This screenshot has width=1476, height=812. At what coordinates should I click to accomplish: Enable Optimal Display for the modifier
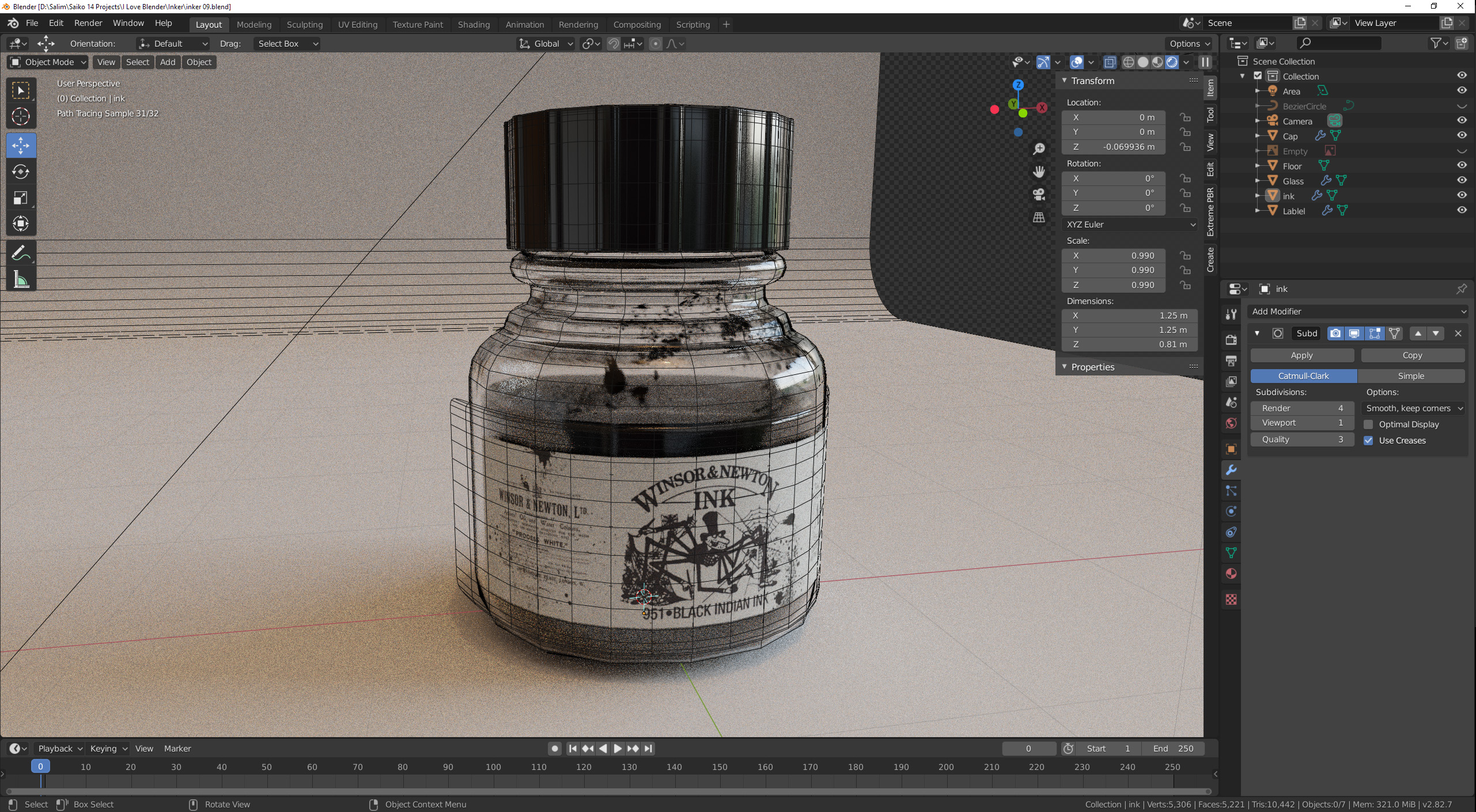coord(1368,424)
